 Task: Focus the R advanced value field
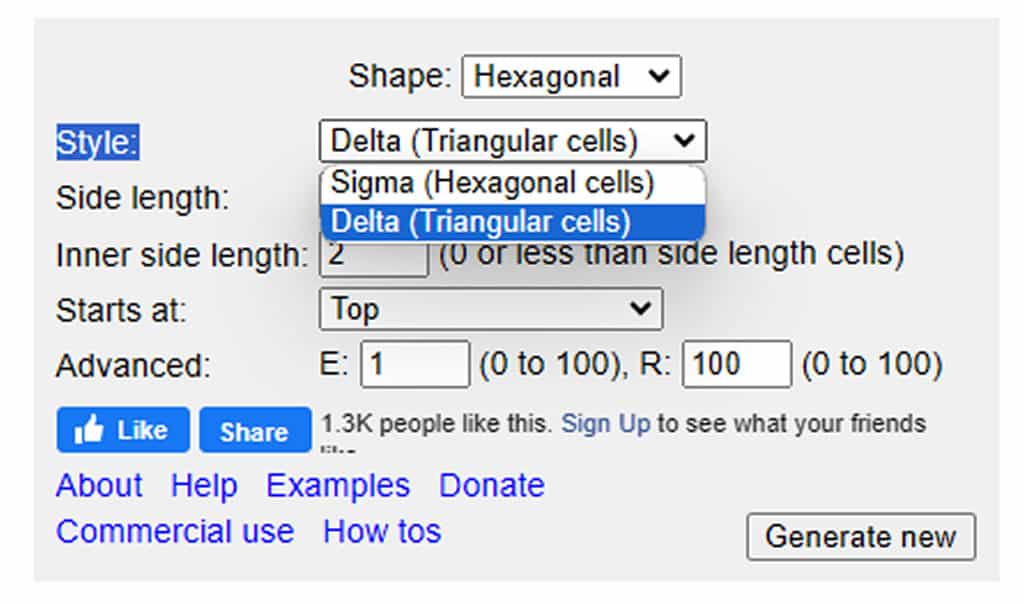(x=736, y=364)
